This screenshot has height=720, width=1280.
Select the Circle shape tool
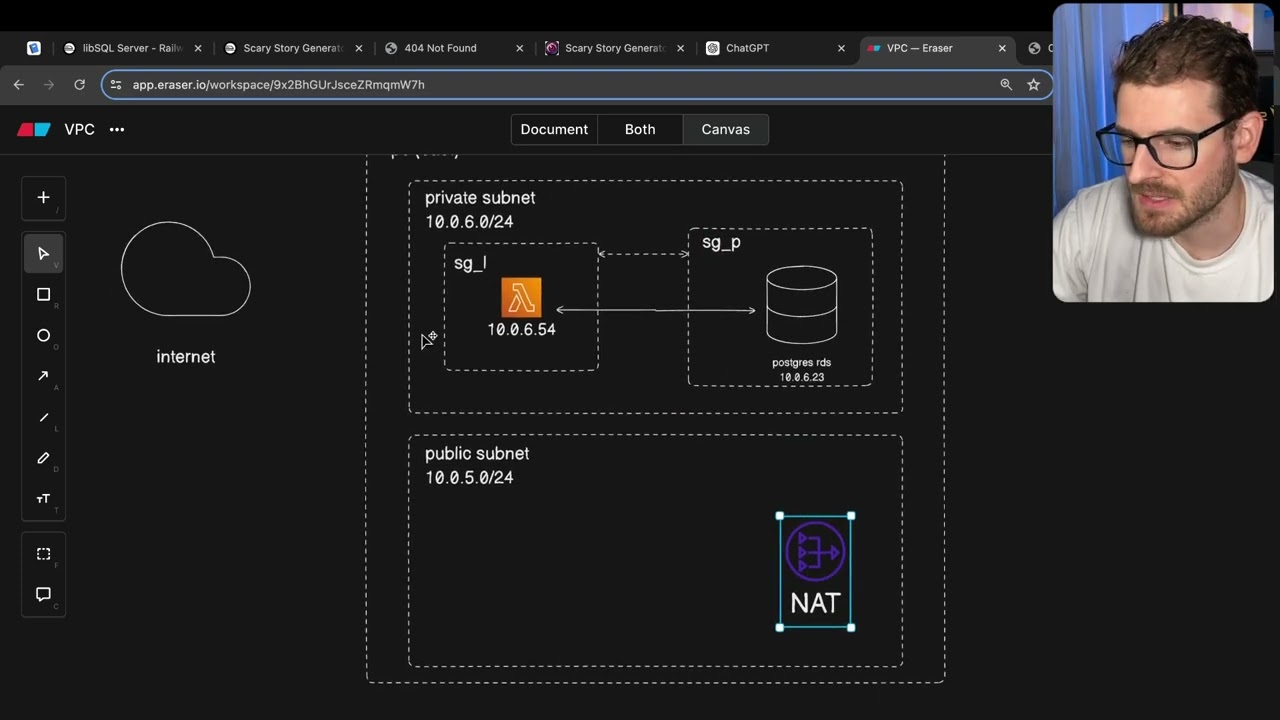point(43,336)
